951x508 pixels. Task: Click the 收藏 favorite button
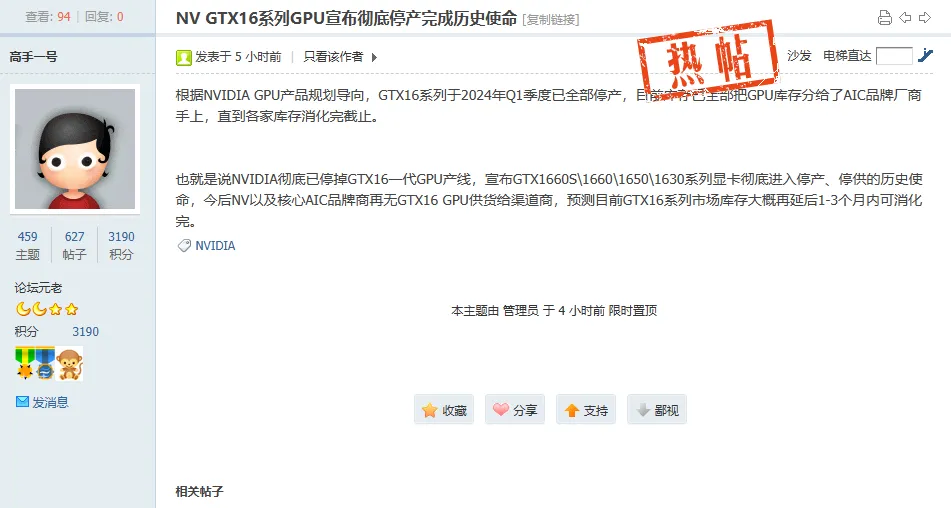[444, 410]
